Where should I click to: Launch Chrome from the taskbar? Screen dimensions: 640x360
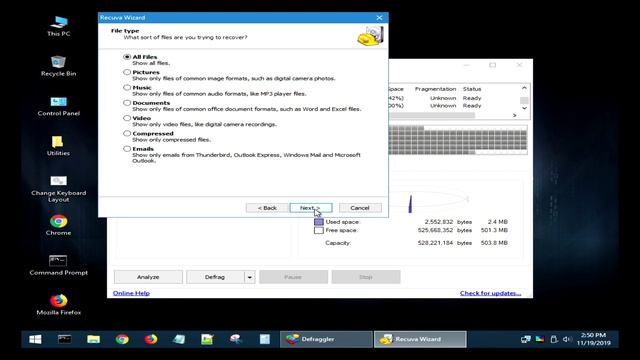(x=122, y=339)
